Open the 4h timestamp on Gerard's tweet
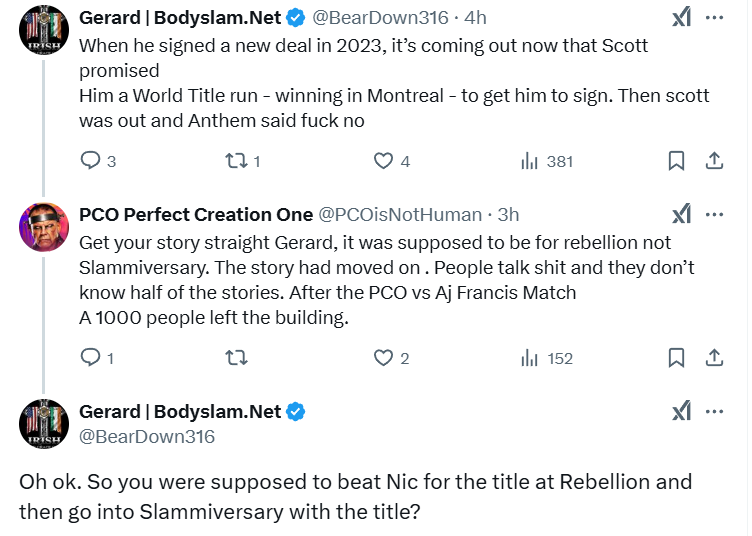Screen dimensions: 752x536 [475, 19]
